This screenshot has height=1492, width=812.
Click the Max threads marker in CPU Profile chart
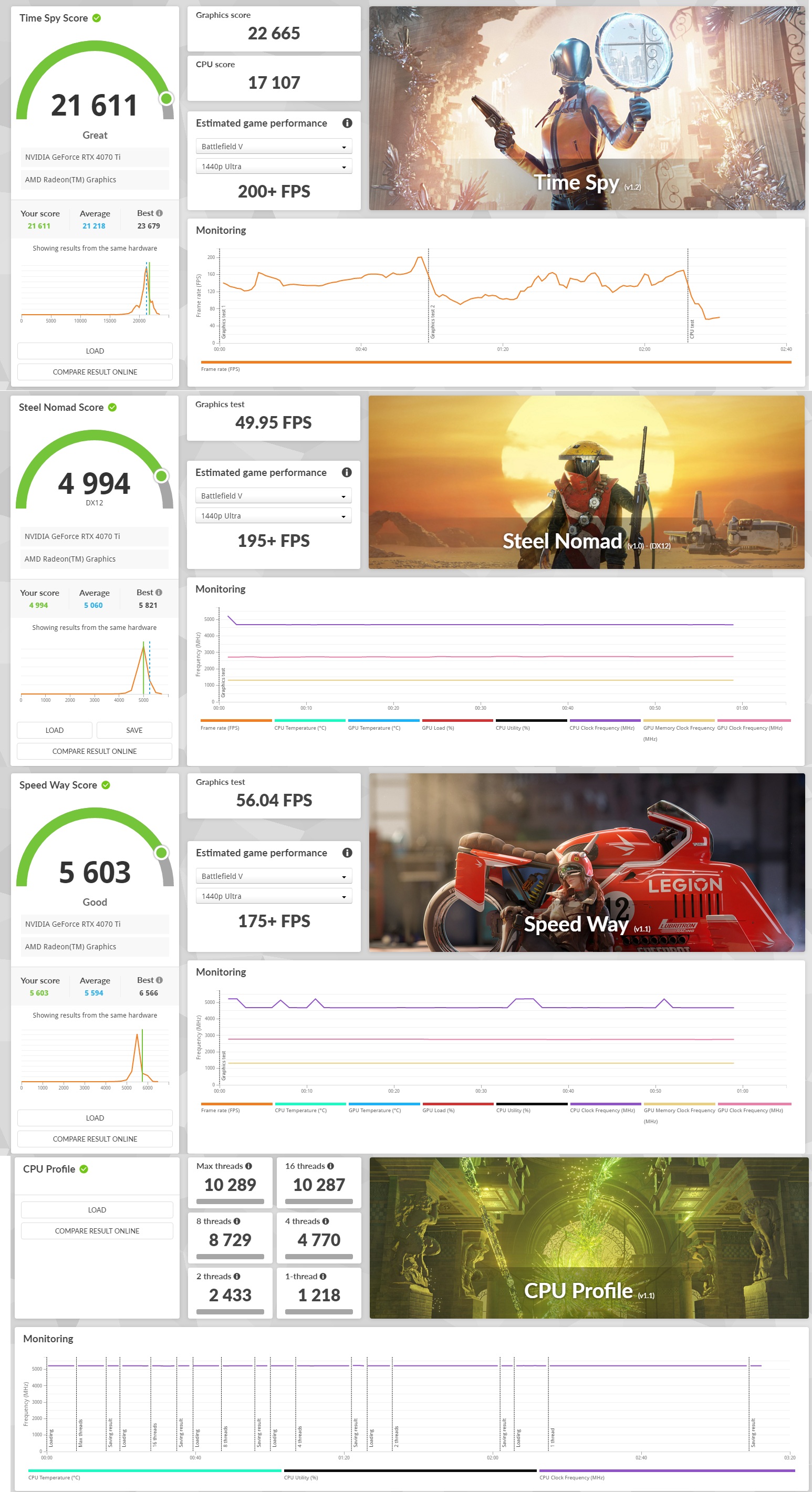coord(80,1433)
